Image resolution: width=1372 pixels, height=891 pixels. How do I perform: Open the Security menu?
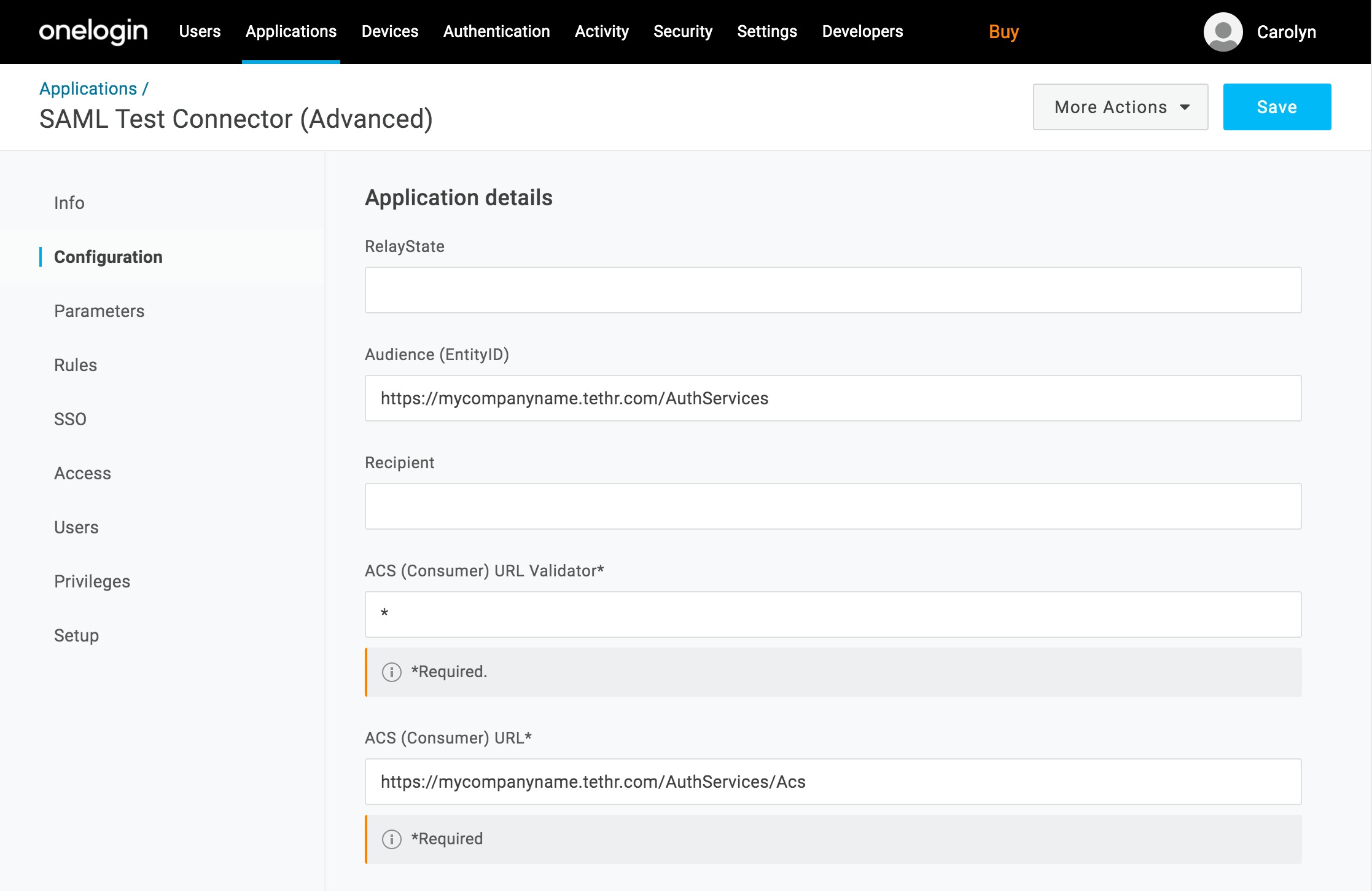coord(682,31)
